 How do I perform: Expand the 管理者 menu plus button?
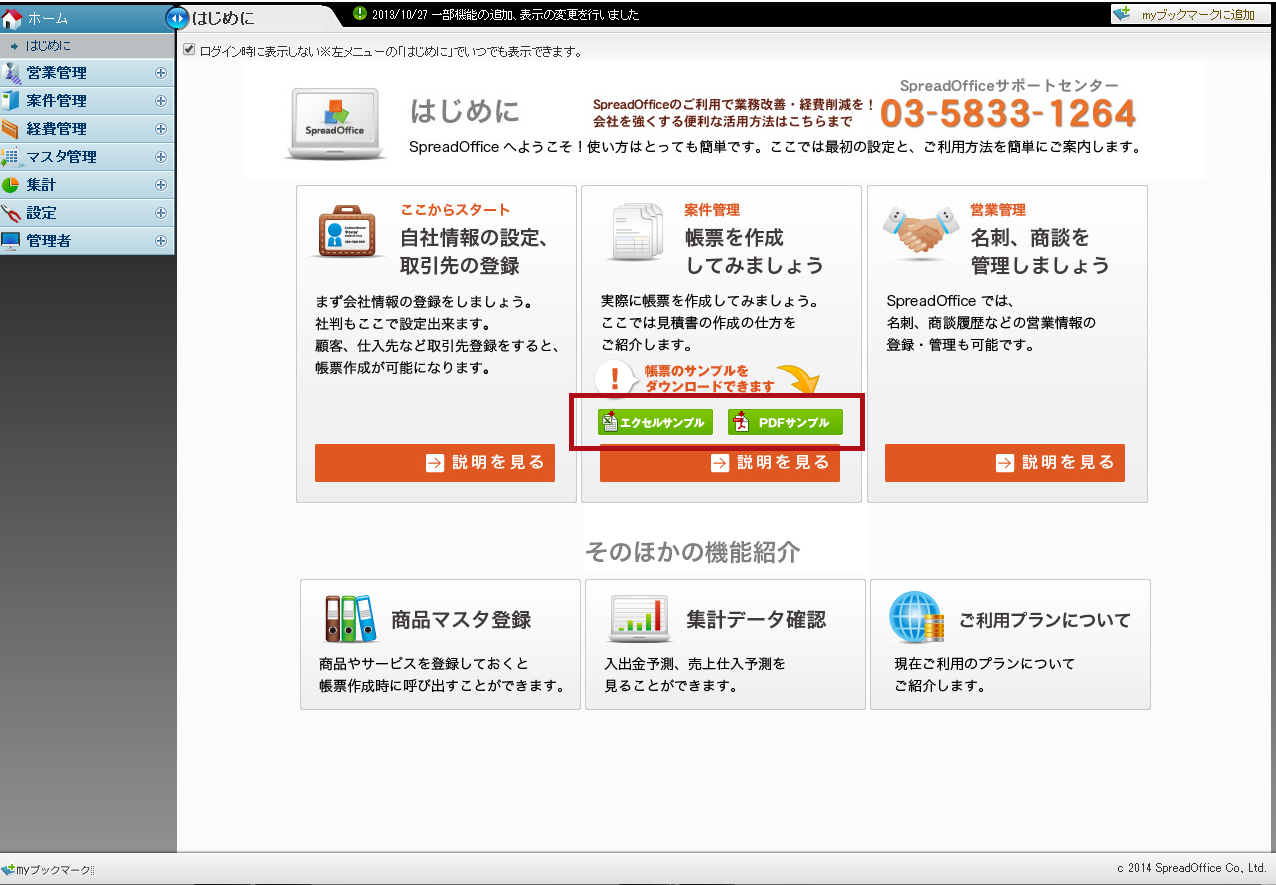pos(161,241)
